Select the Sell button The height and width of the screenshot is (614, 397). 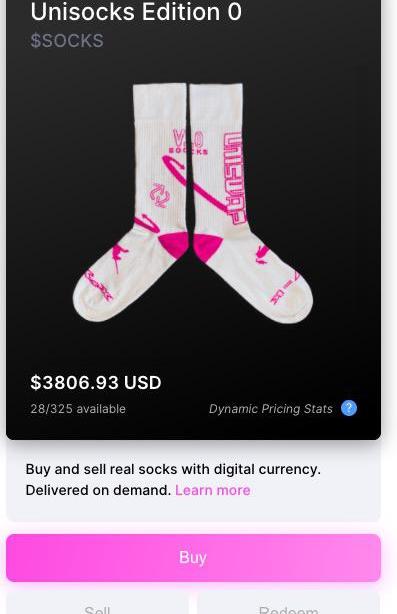(x=97, y=607)
